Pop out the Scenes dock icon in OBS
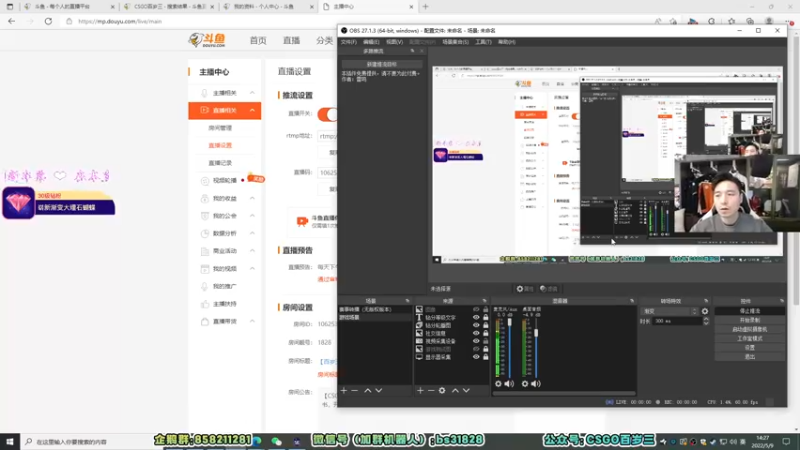The image size is (800, 450). 407,301
